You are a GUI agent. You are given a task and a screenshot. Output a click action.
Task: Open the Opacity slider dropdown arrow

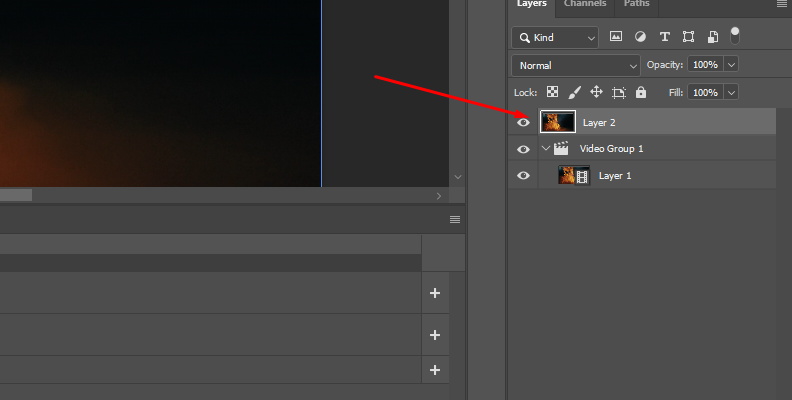[x=731, y=65]
